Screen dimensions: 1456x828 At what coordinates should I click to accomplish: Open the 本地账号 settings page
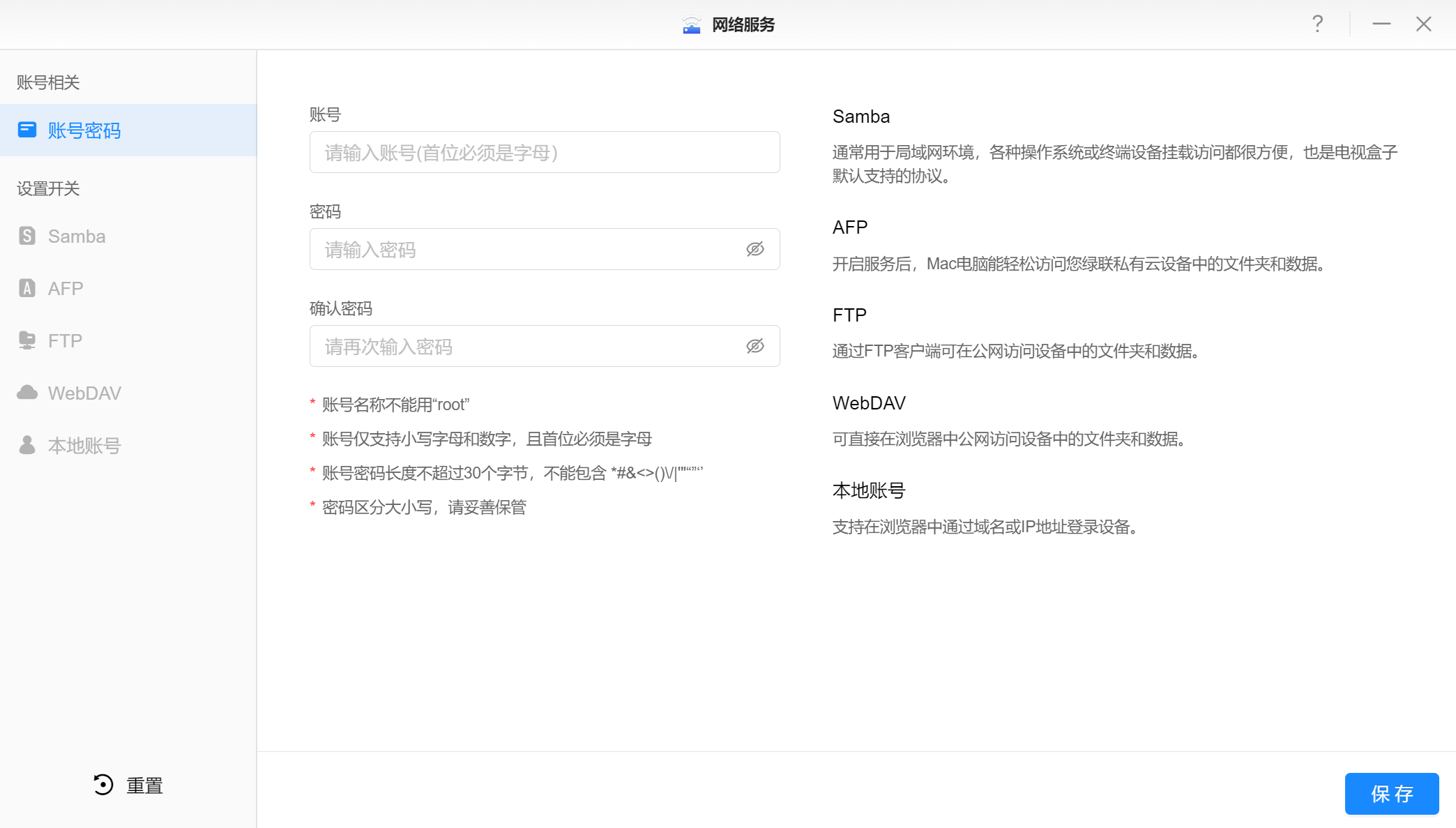(x=84, y=446)
